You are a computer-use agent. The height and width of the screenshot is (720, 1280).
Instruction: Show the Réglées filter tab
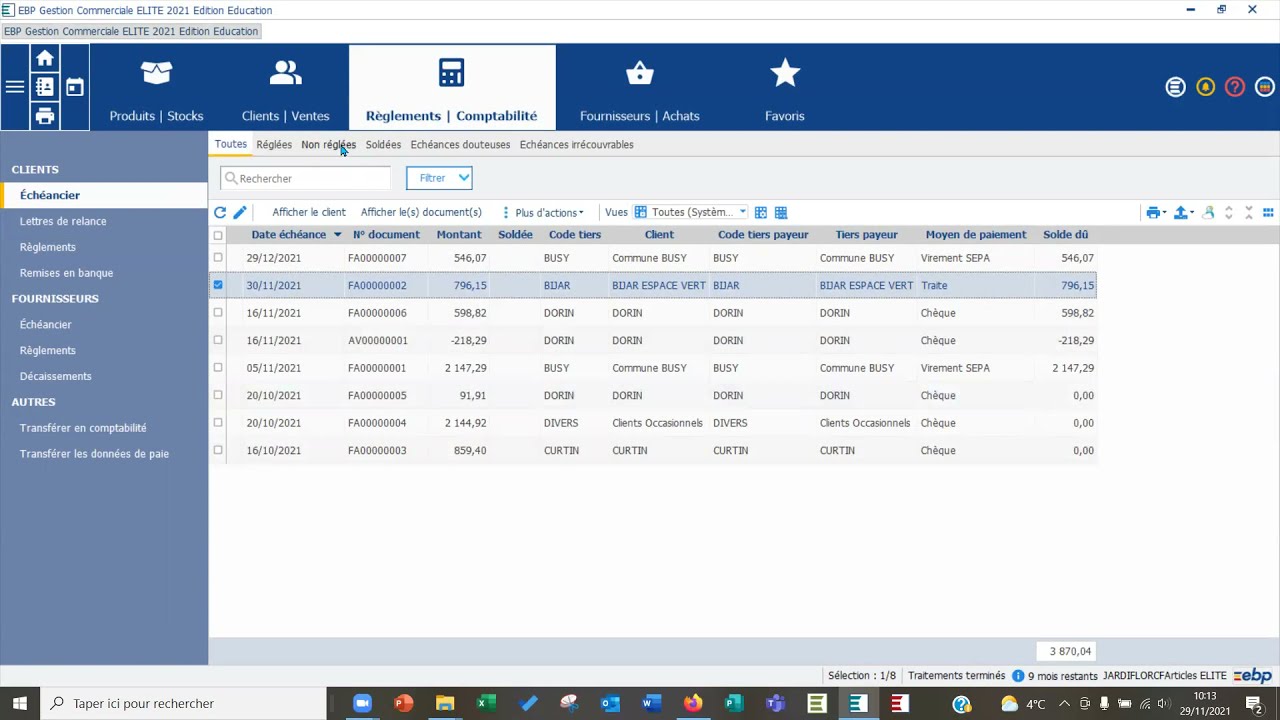pos(274,145)
